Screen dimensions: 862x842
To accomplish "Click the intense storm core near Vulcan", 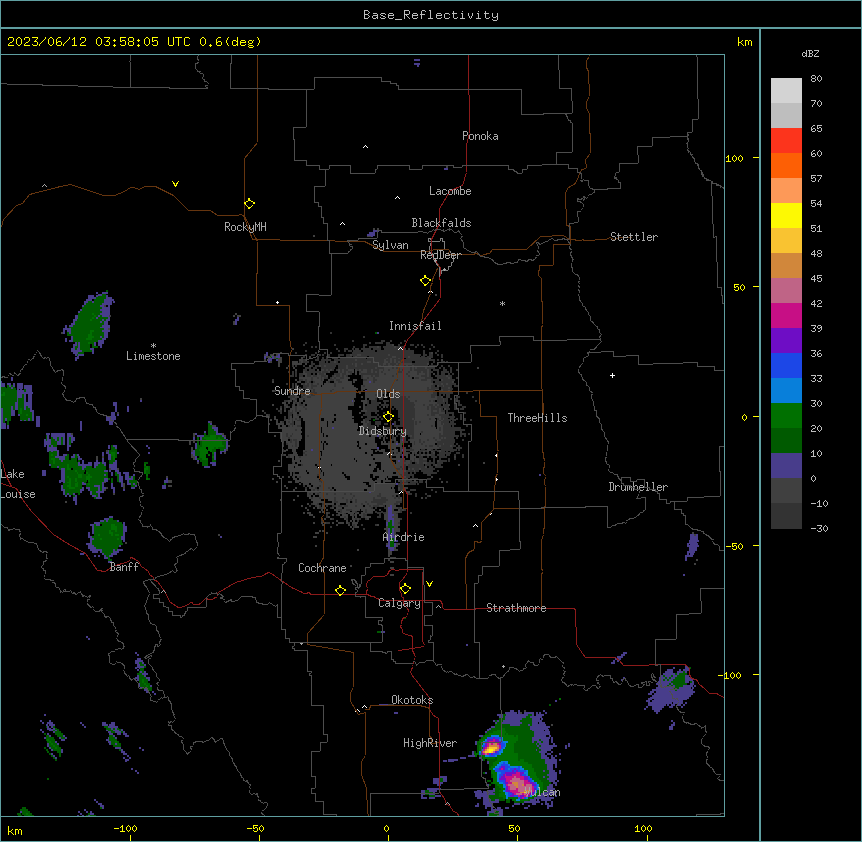I will coord(517,783).
